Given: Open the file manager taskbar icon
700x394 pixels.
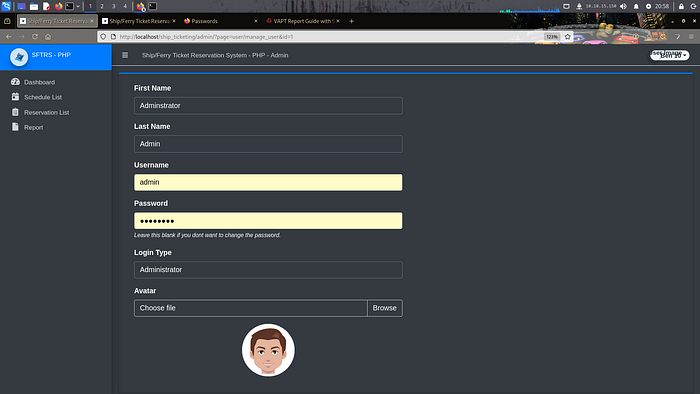Looking at the screenshot, I should [34, 6].
